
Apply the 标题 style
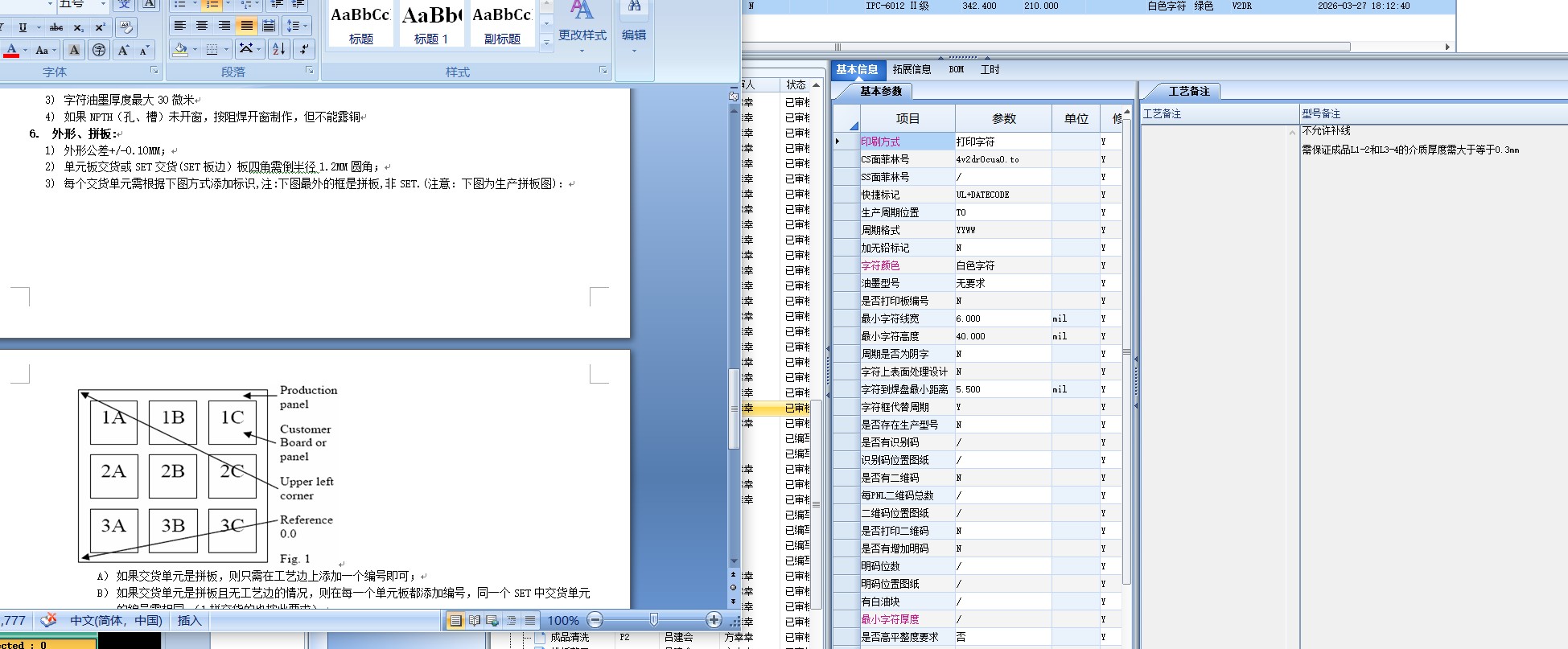(x=360, y=23)
